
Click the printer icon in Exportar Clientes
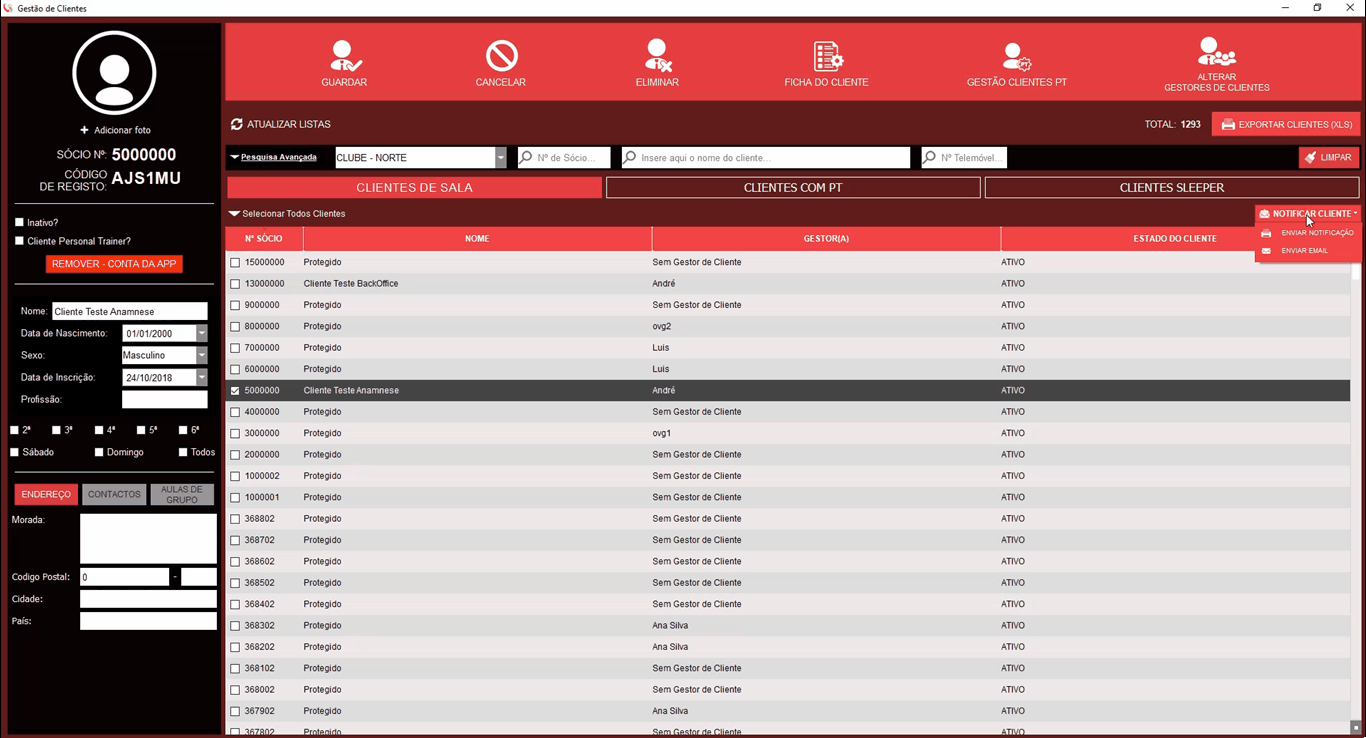tap(1228, 125)
